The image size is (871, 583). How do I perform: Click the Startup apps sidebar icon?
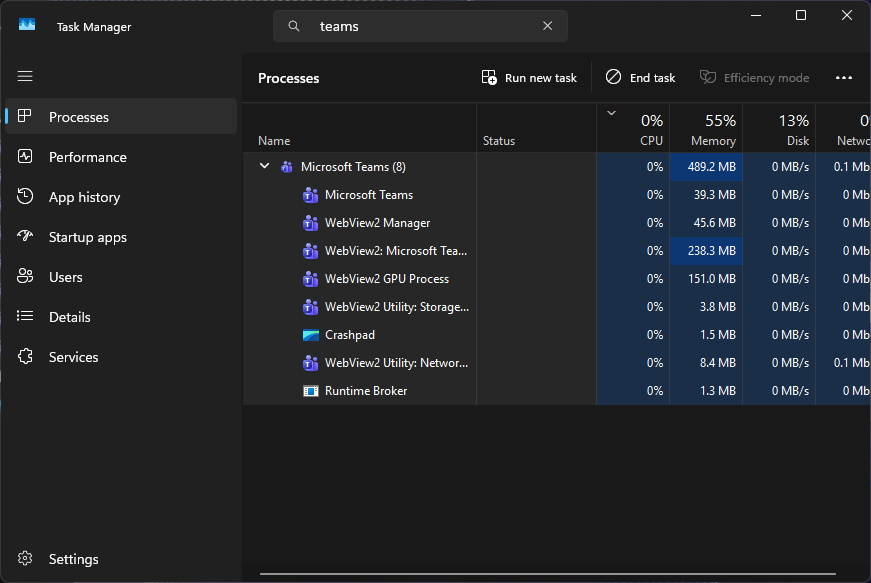[x=26, y=237]
